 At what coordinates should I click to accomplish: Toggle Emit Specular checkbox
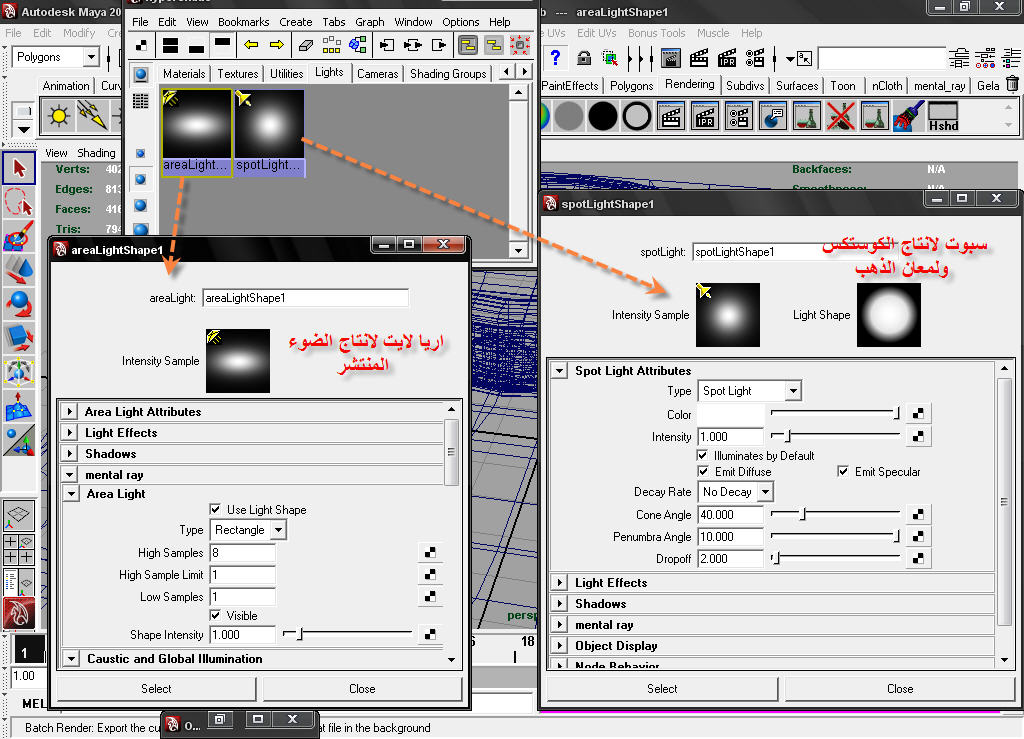click(x=843, y=471)
